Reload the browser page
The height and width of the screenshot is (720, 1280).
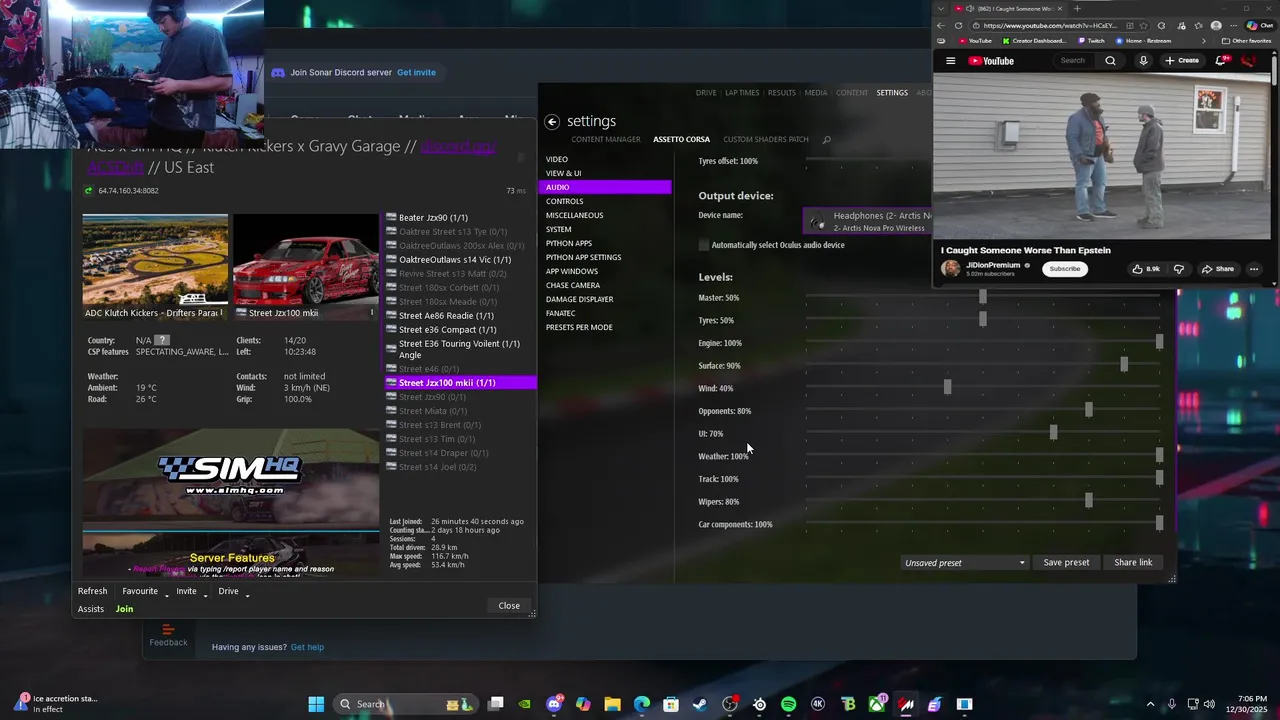tap(958, 26)
